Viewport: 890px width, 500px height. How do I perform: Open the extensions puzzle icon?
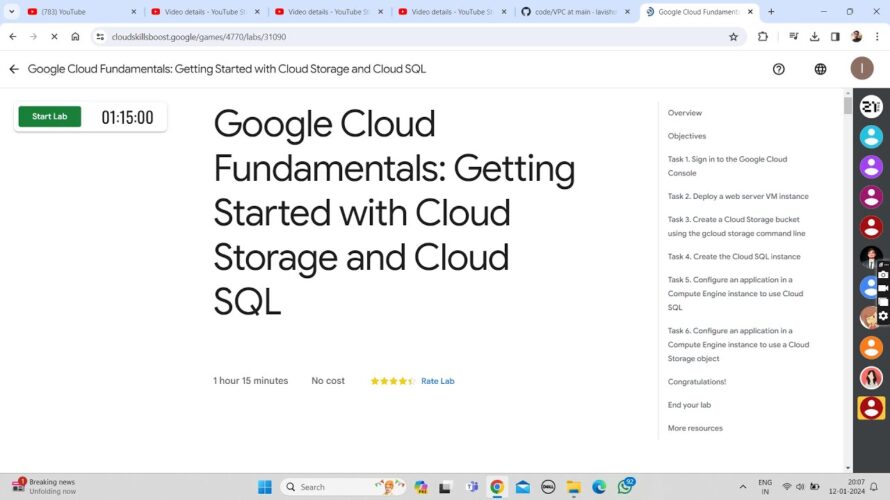[763, 37]
